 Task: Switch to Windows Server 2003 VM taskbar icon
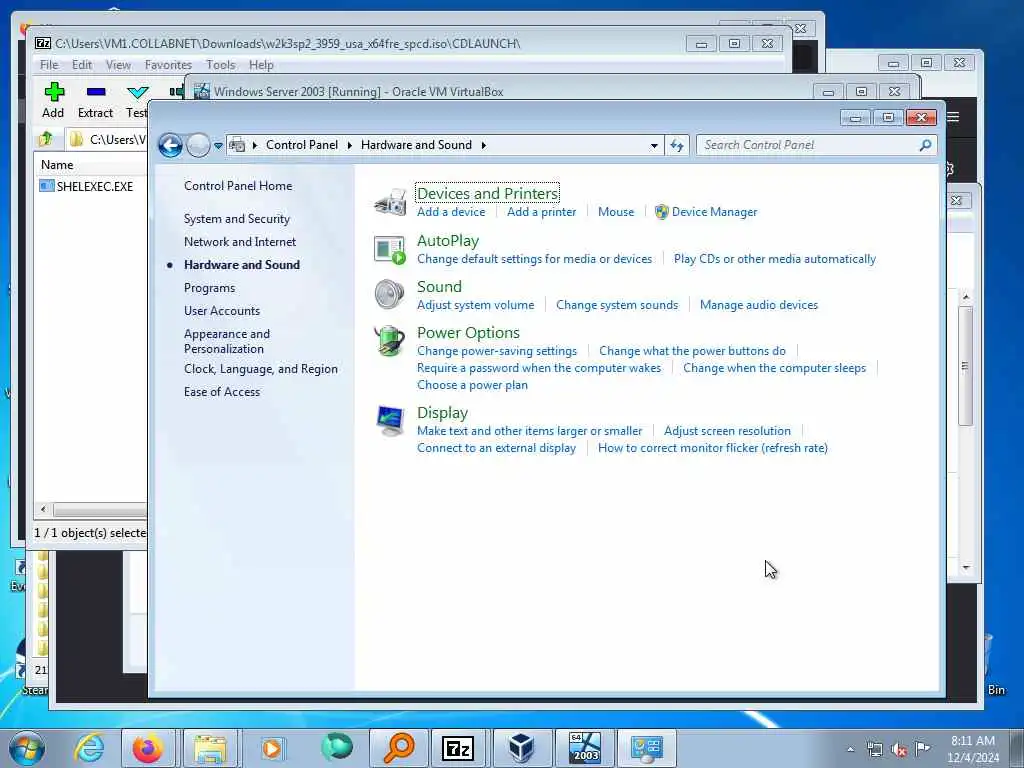click(x=584, y=748)
